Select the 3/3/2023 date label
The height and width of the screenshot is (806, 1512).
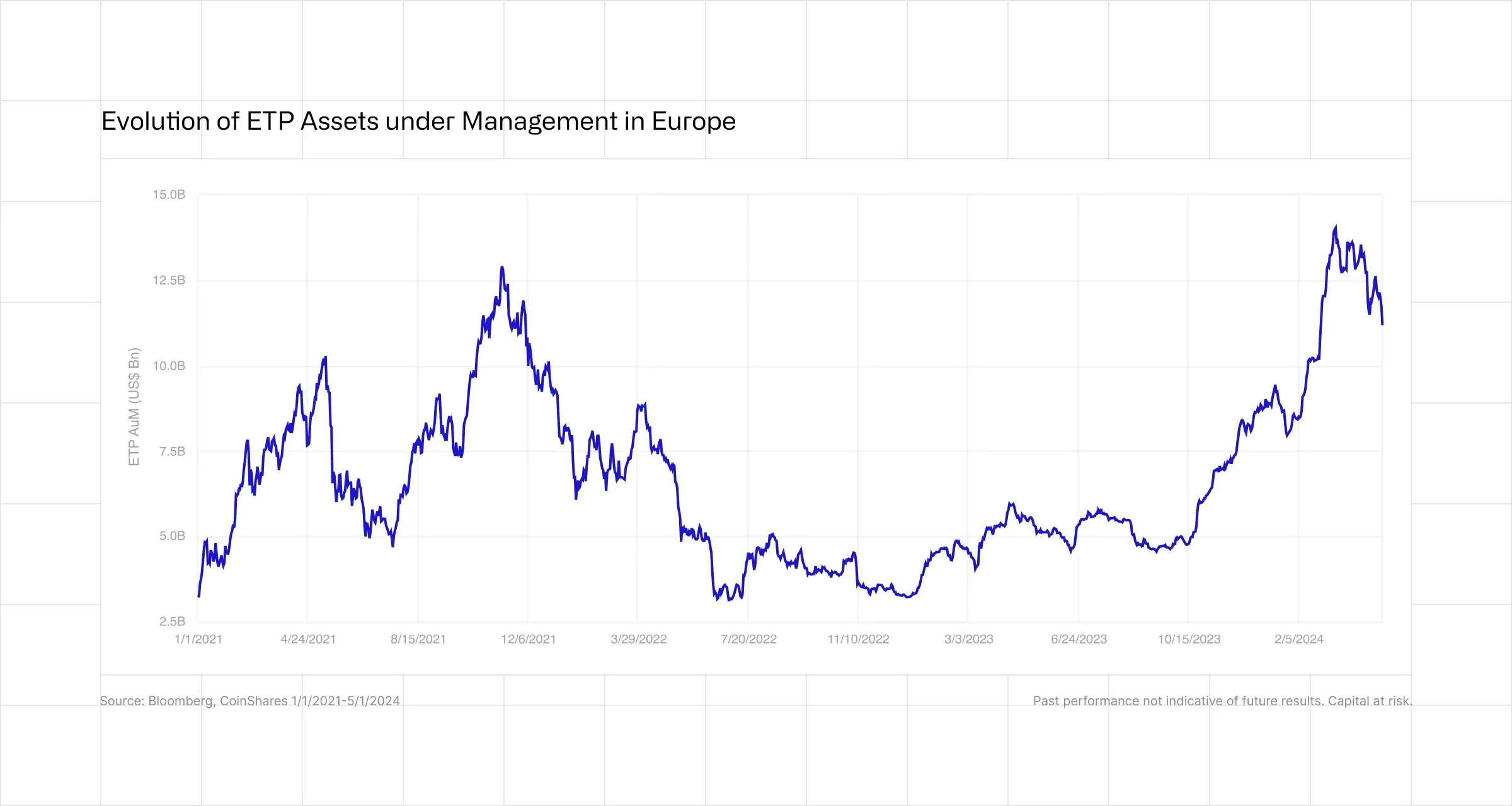[x=968, y=640]
